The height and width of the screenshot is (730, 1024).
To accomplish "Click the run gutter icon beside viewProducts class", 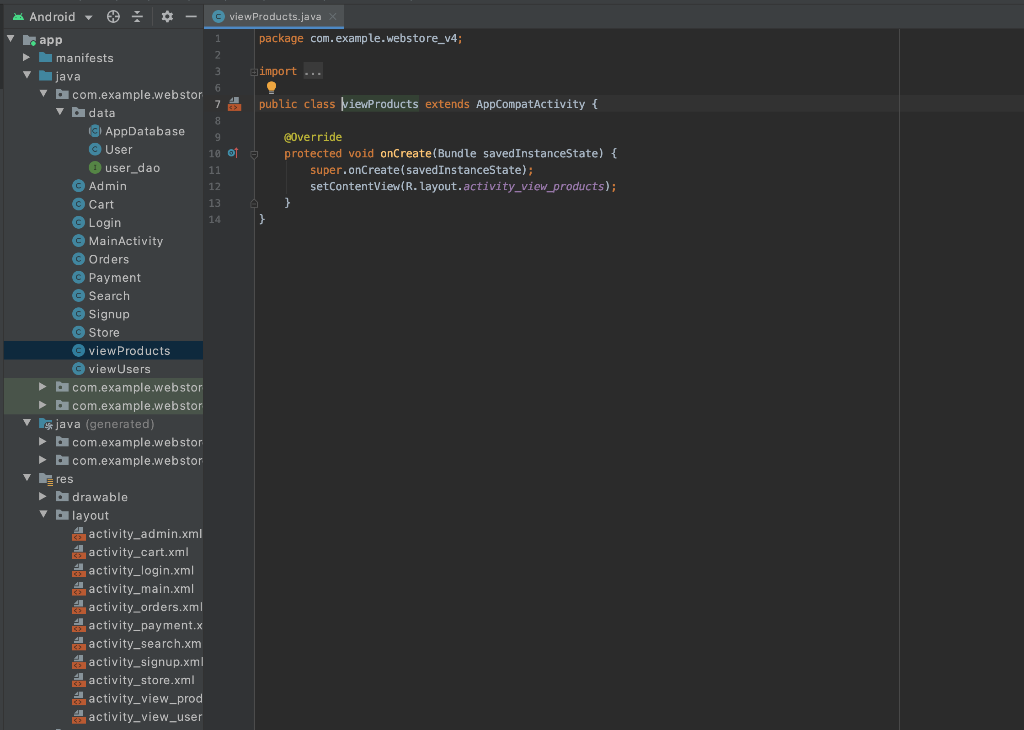I will coord(233,103).
